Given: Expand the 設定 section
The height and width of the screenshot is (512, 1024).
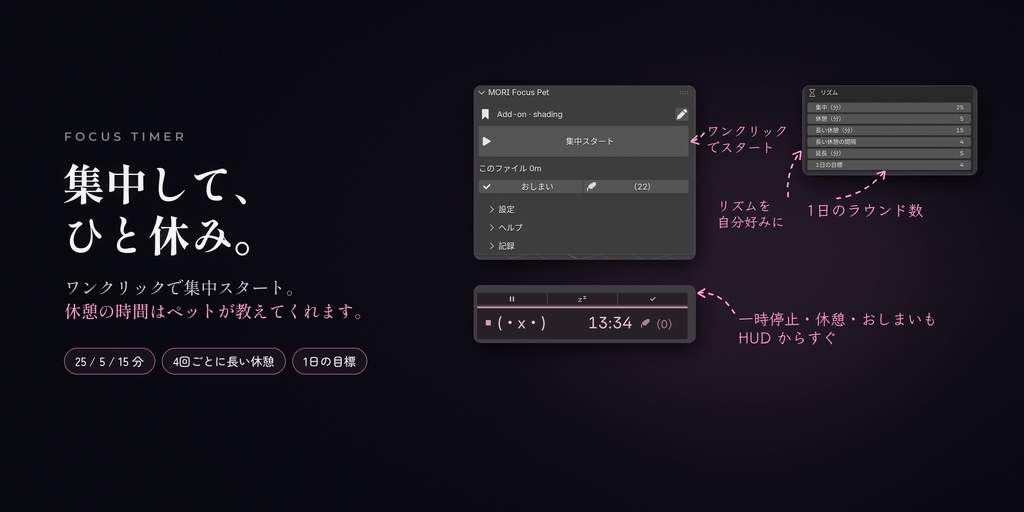Looking at the screenshot, I should pos(502,210).
